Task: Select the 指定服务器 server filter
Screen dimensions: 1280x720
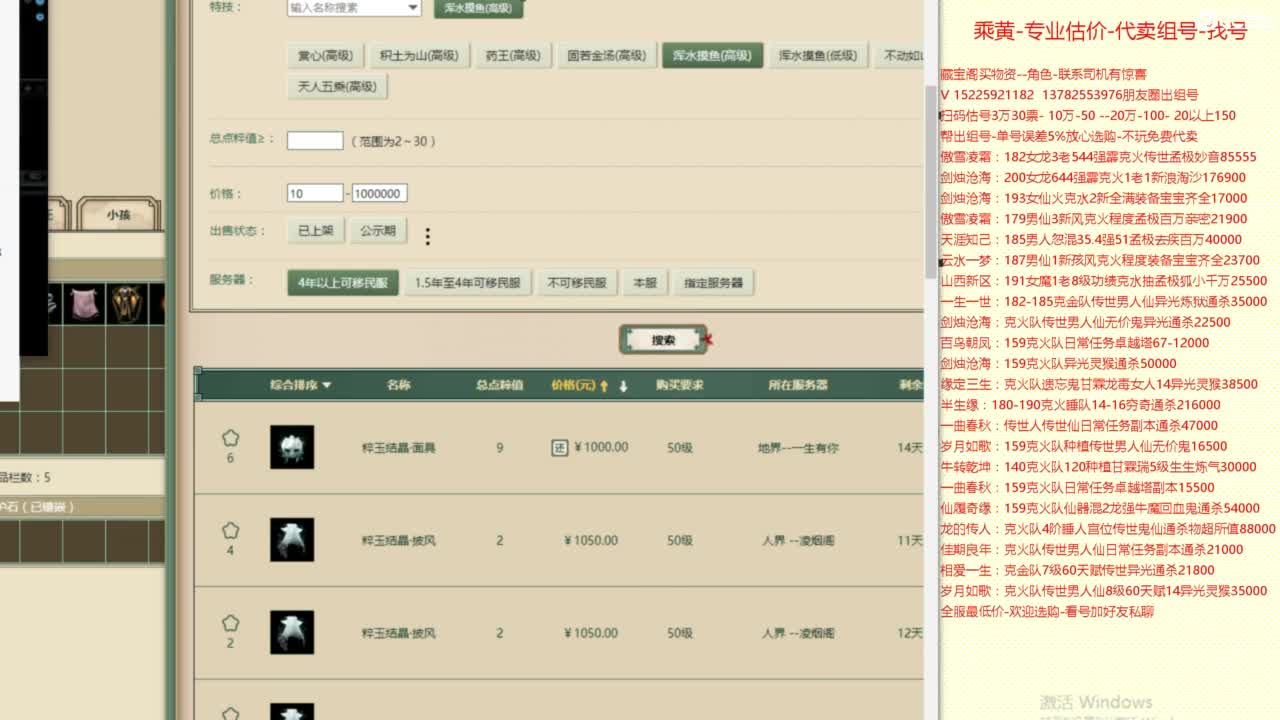Action: [713, 283]
